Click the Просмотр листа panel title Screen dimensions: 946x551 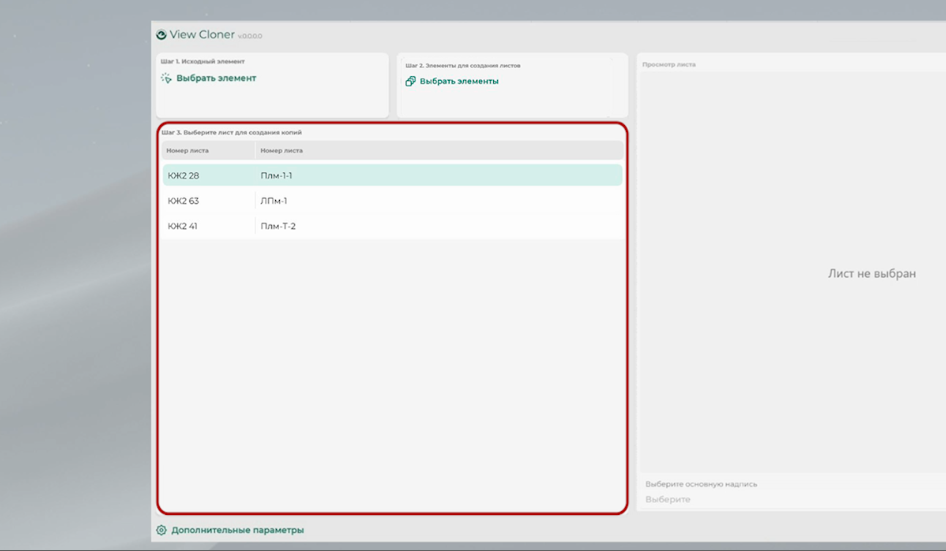[x=670, y=65]
